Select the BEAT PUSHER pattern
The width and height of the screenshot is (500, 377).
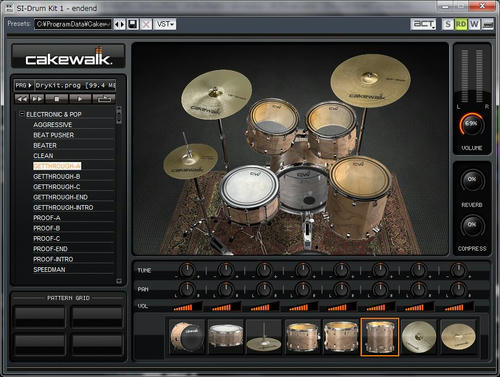[53, 135]
